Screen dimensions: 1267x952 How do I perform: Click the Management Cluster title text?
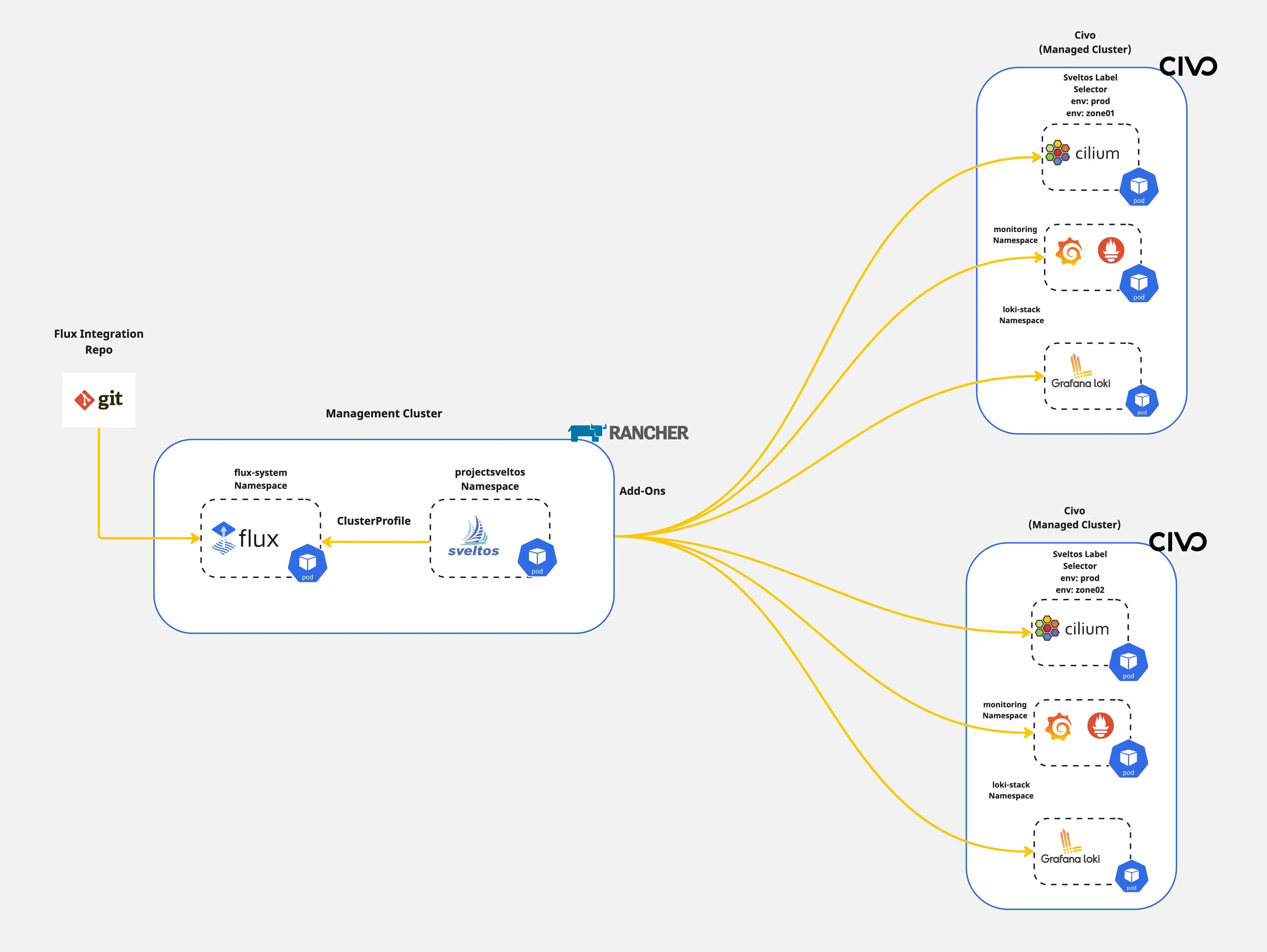pyautogui.click(x=384, y=414)
